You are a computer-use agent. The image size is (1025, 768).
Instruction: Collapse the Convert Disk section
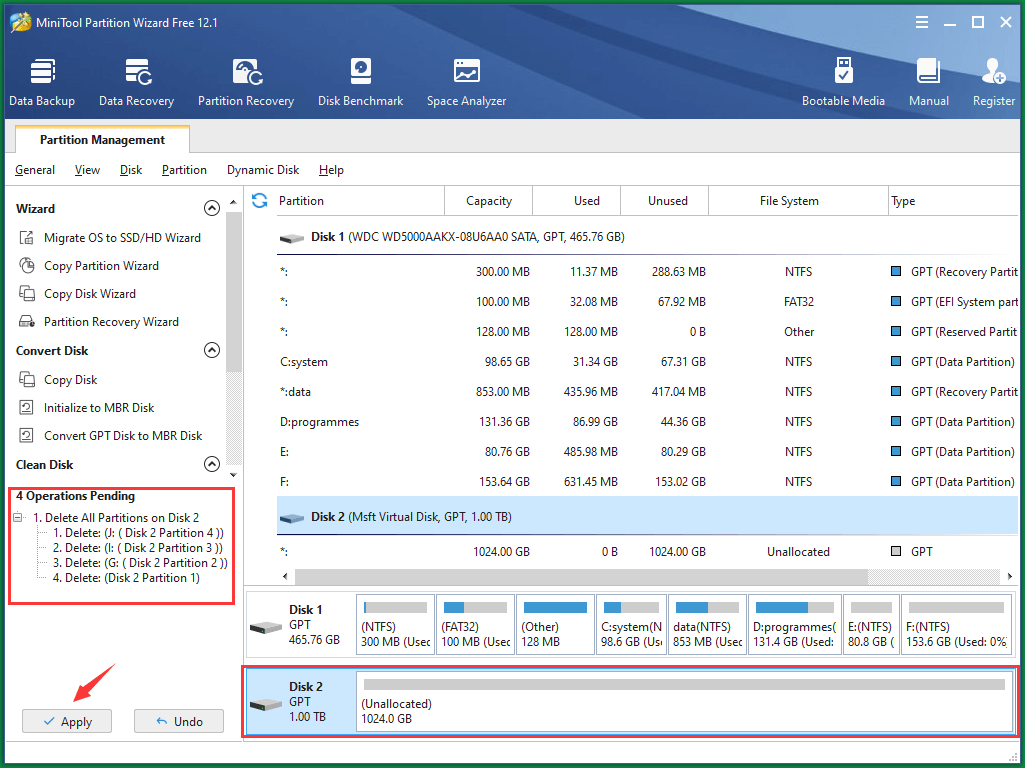click(x=212, y=350)
